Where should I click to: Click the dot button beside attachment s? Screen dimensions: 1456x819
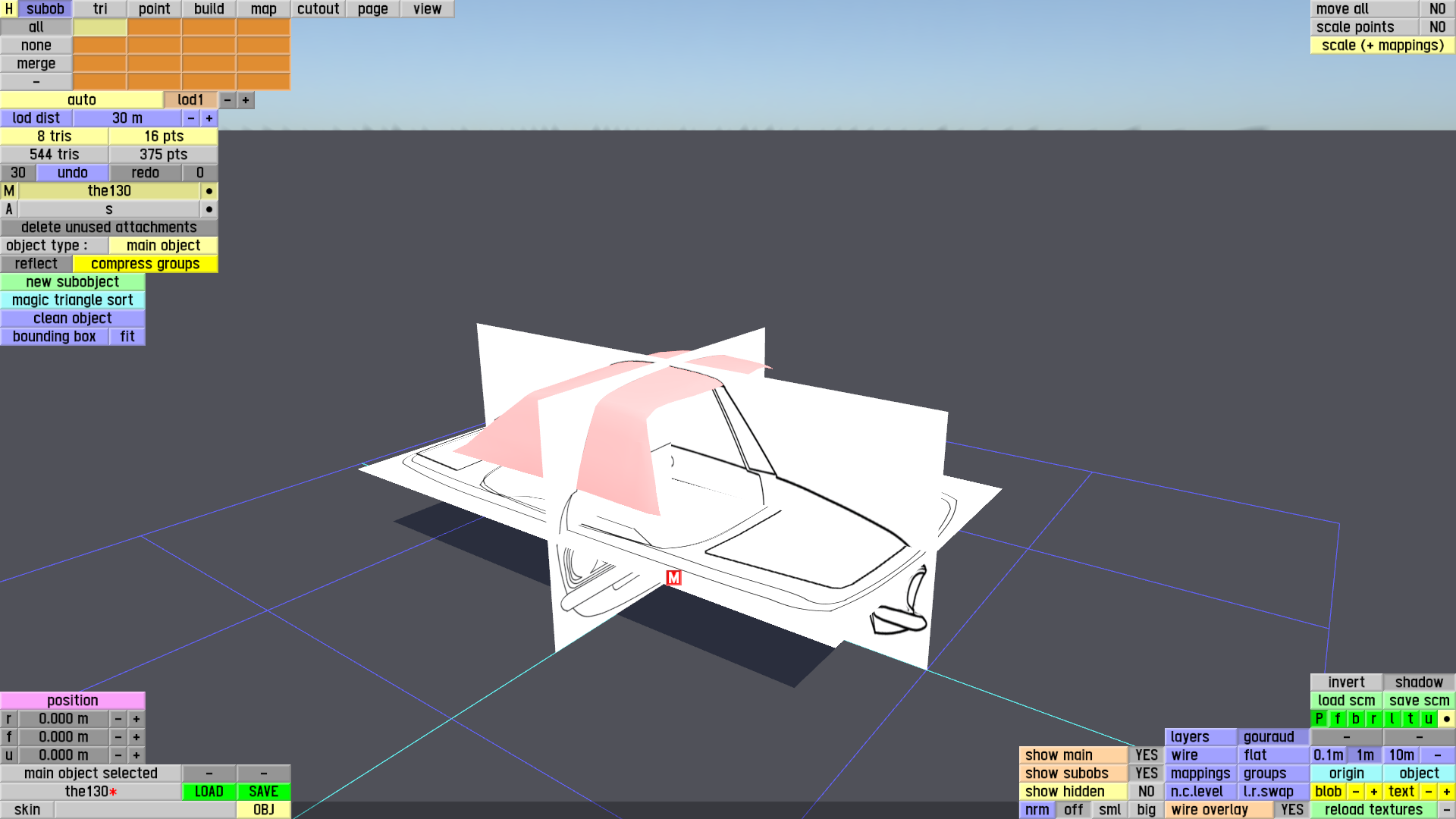pos(209,209)
